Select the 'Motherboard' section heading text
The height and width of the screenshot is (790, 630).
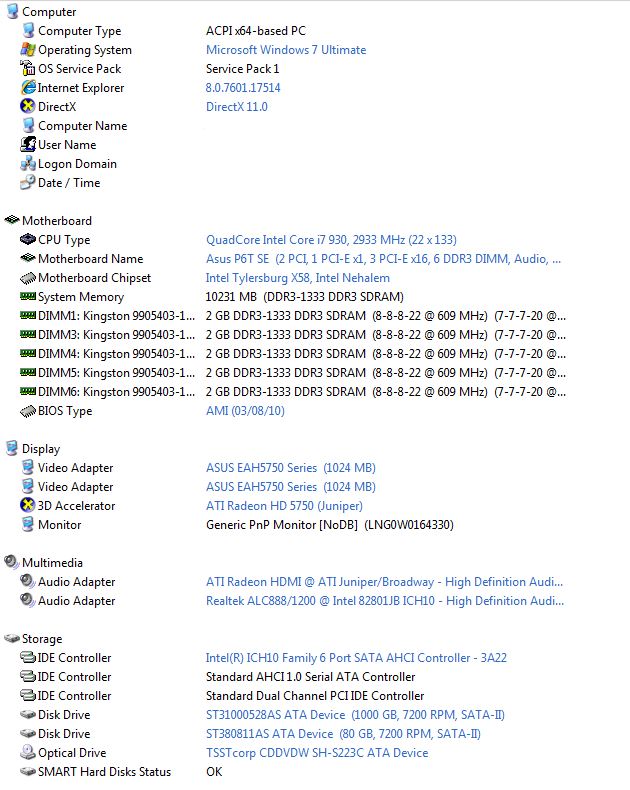click(x=57, y=221)
